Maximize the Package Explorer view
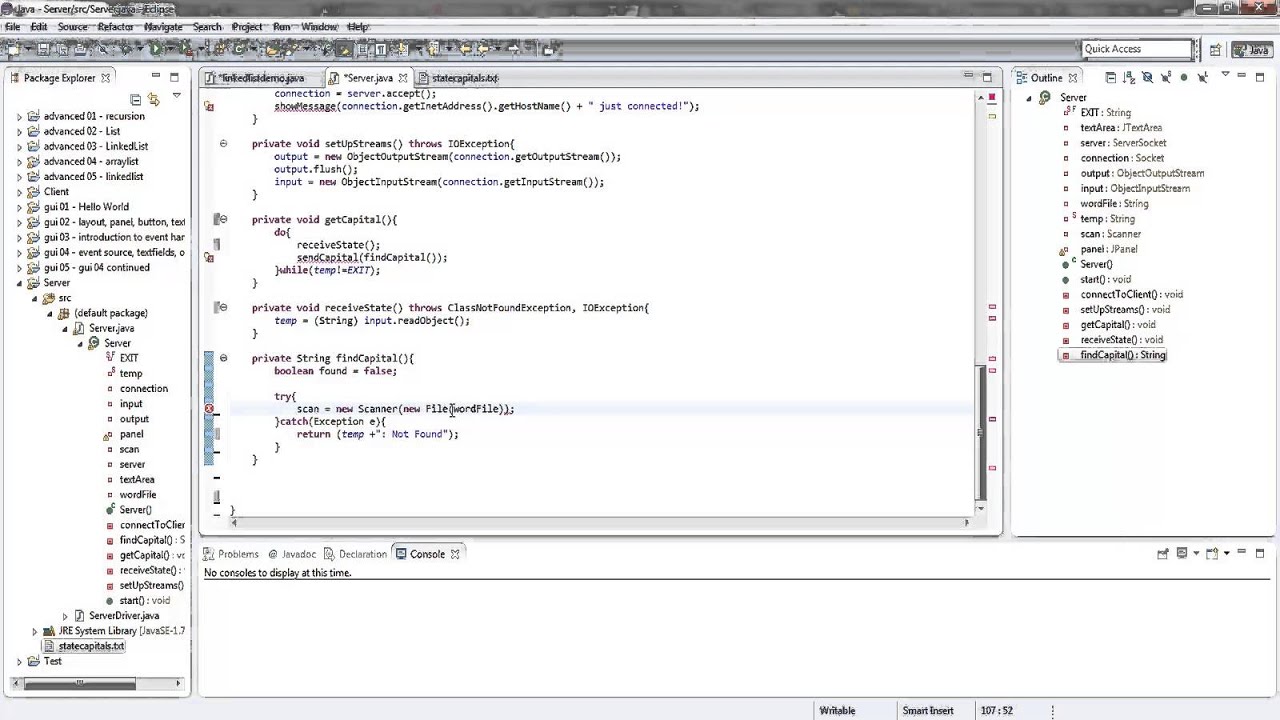 click(x=174, y=77)
